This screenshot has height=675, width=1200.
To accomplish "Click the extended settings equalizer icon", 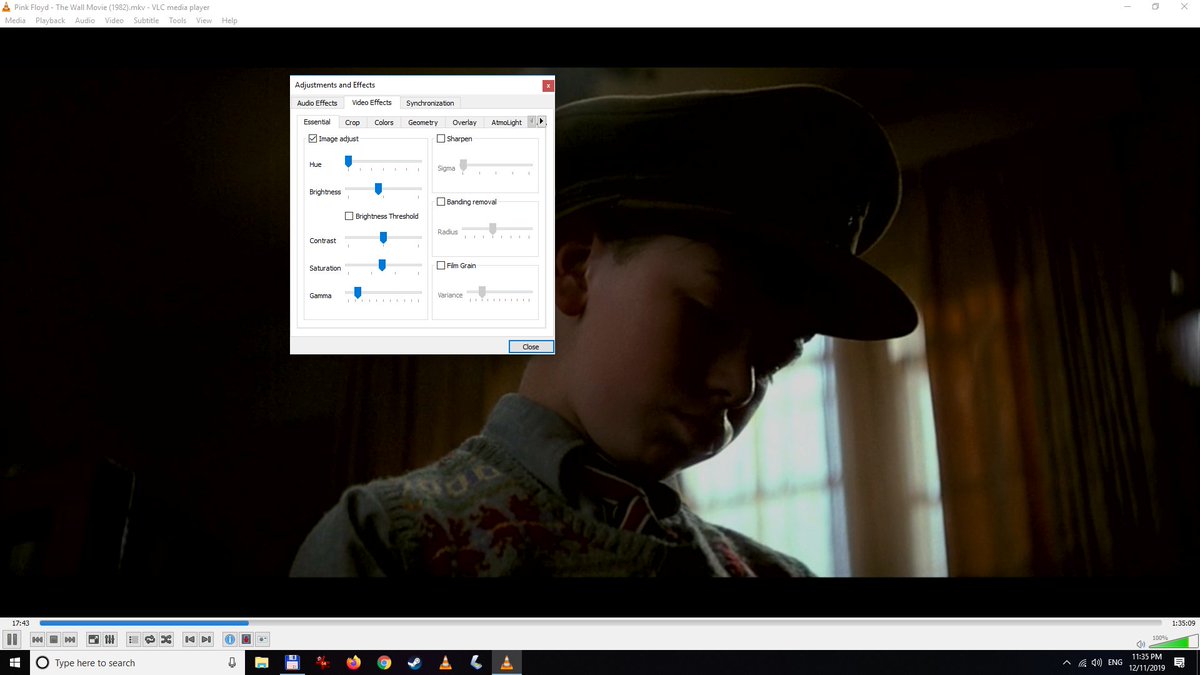I will pos(110,639).
